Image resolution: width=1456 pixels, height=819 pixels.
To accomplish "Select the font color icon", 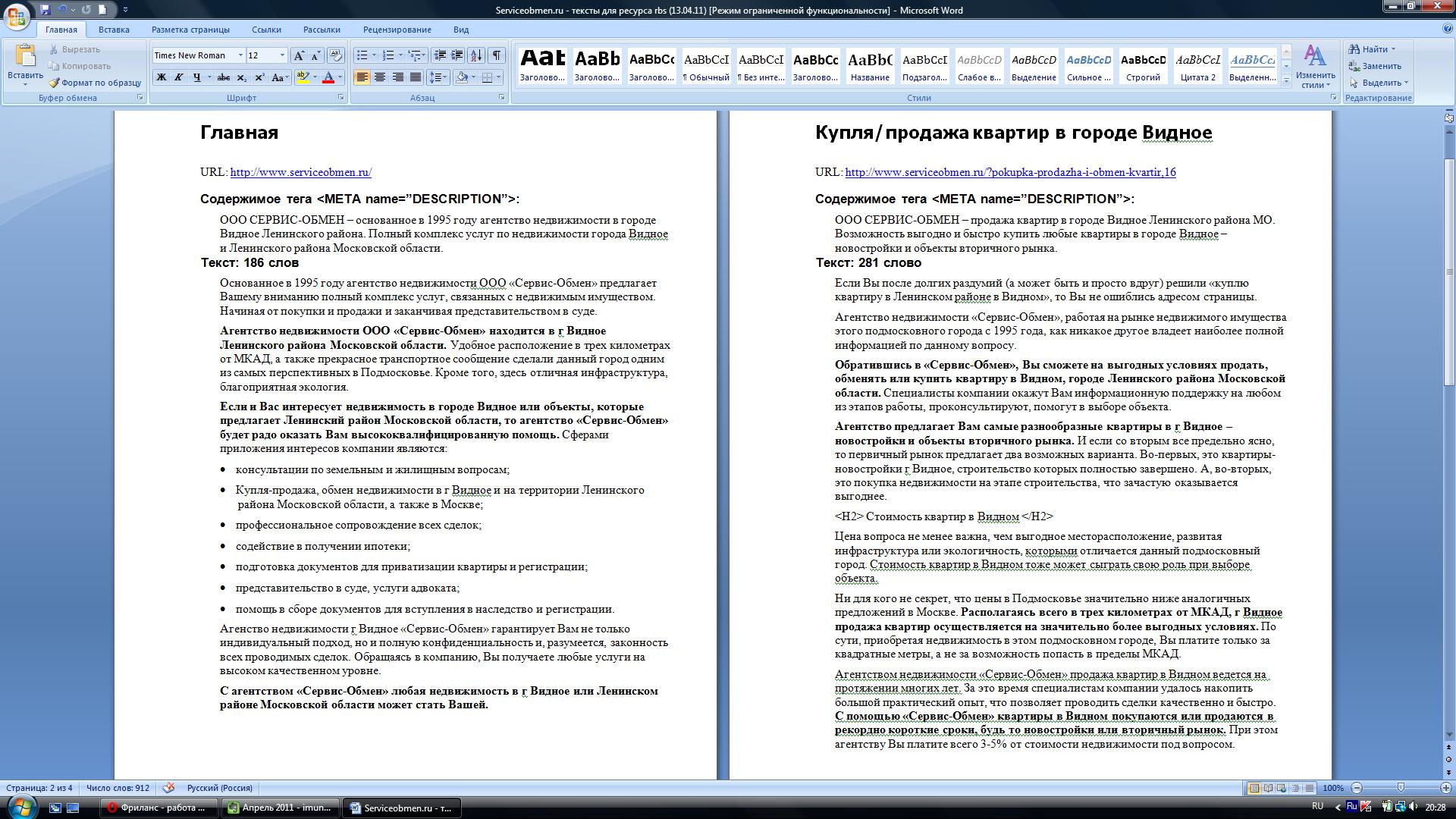I will pos(329,77).
